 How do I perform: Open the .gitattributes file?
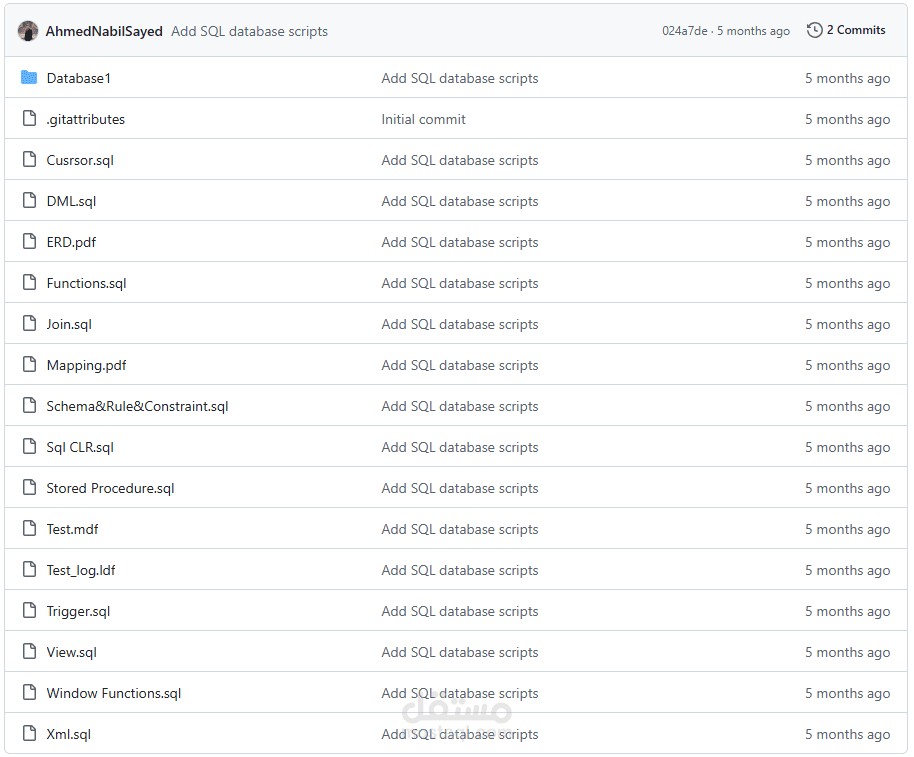click(x=86, y=119)
